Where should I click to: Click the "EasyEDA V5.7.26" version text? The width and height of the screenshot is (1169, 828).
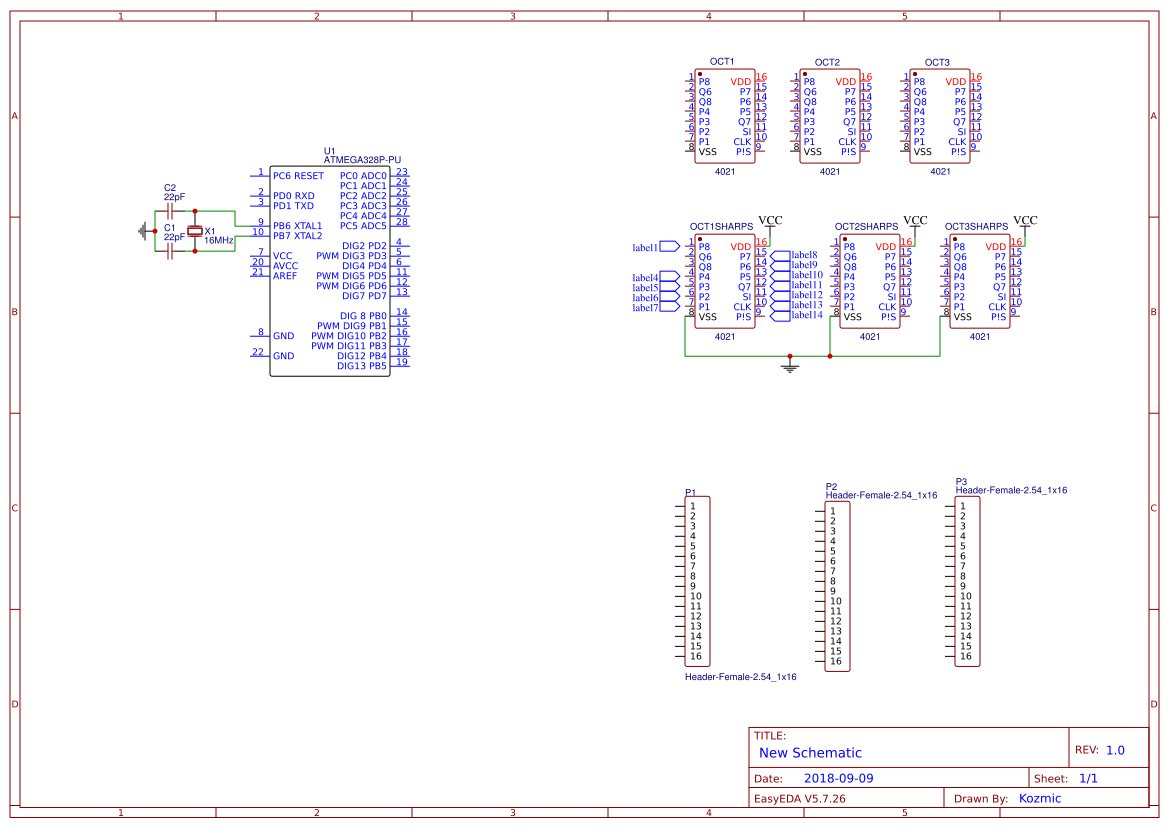[x=800, y=798]
